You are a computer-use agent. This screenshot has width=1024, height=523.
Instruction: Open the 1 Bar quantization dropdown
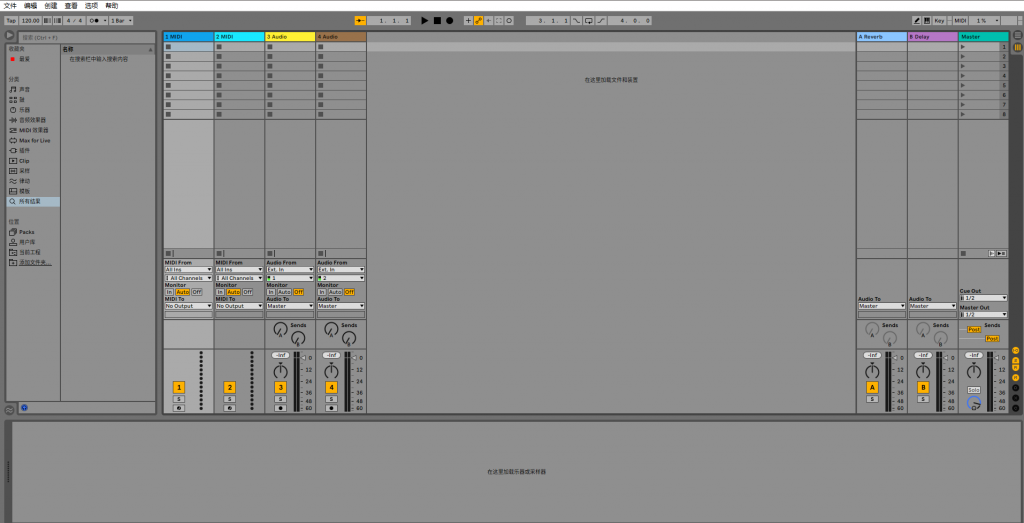coord(120,20)
